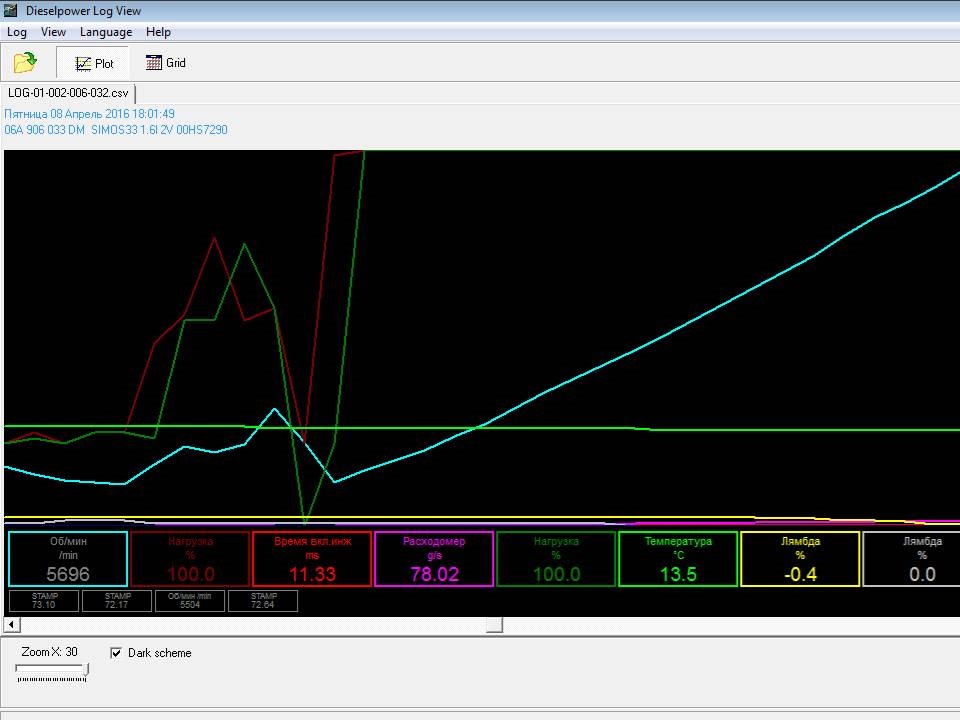Toggle the dark red Нагрузка channel box

(x=190, y=558)
